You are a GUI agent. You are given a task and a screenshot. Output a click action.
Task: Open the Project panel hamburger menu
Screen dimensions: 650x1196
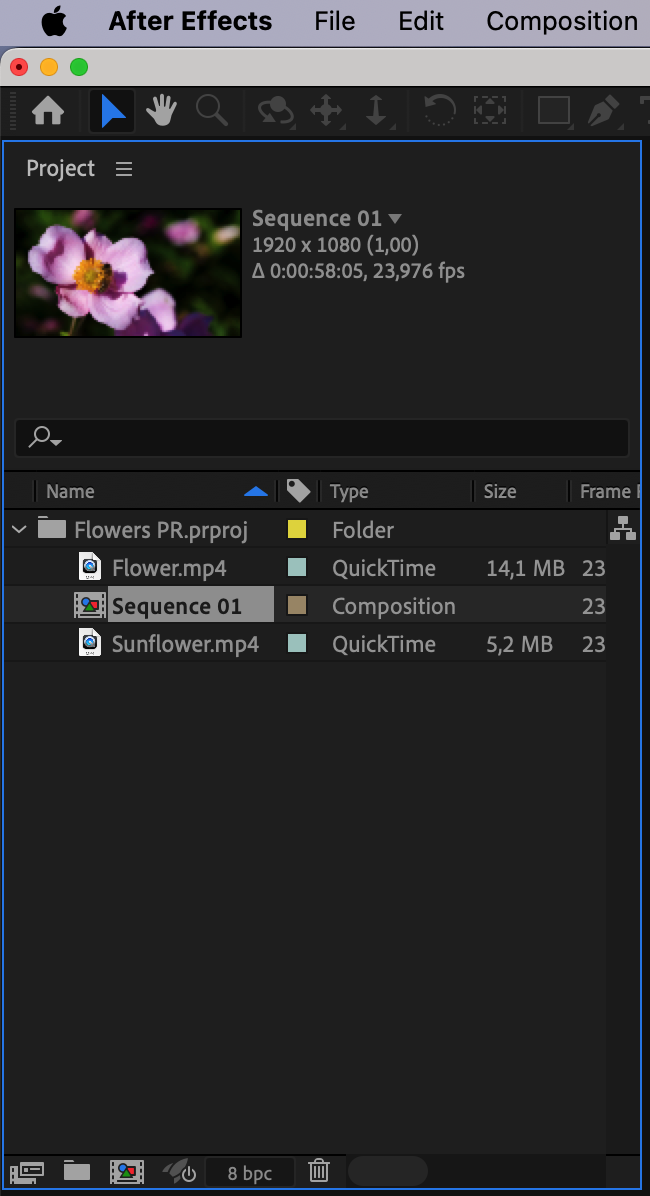coord(124,169)
